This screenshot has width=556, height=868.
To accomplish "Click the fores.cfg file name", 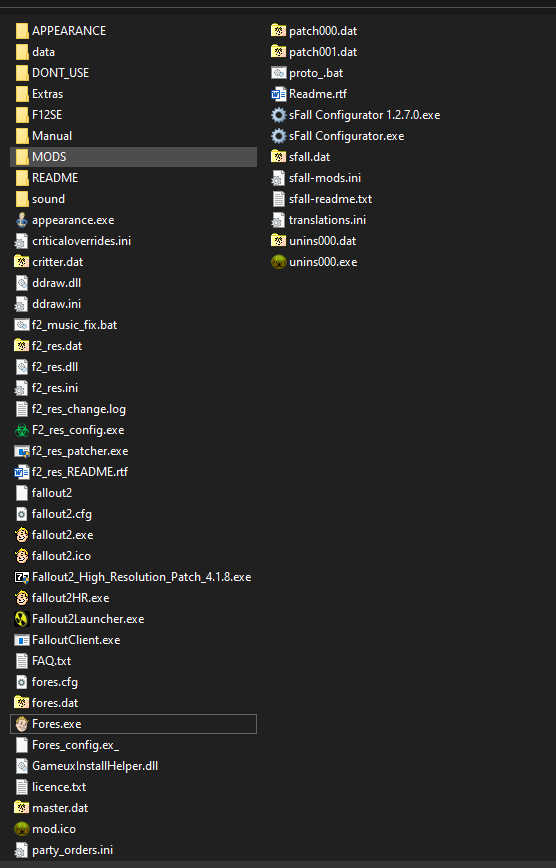I will pos(55,682).
